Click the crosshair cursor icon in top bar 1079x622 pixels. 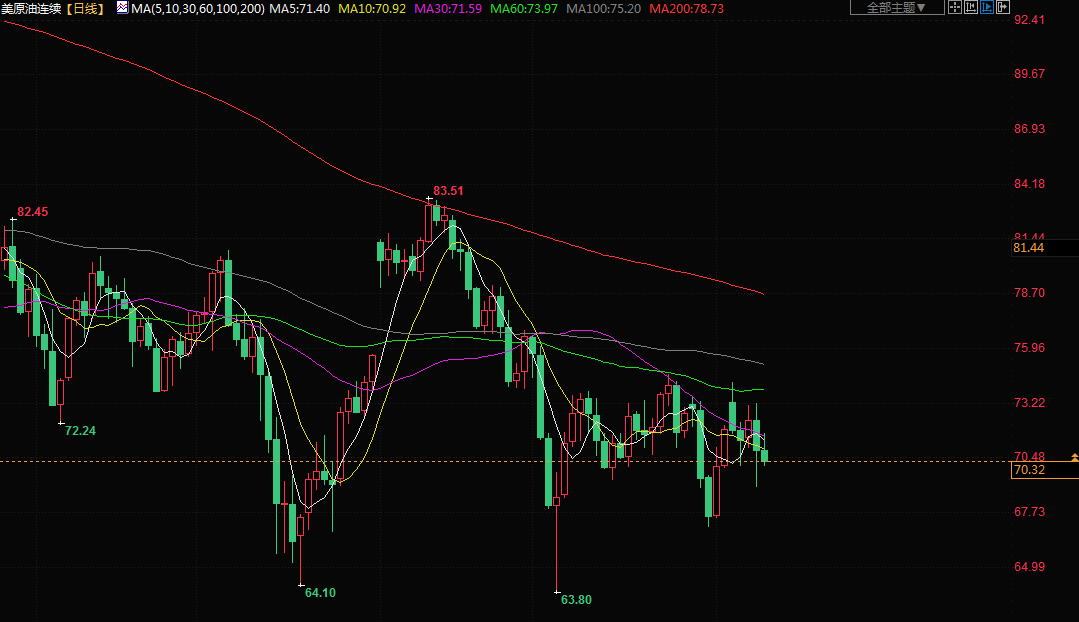(954, 7)
